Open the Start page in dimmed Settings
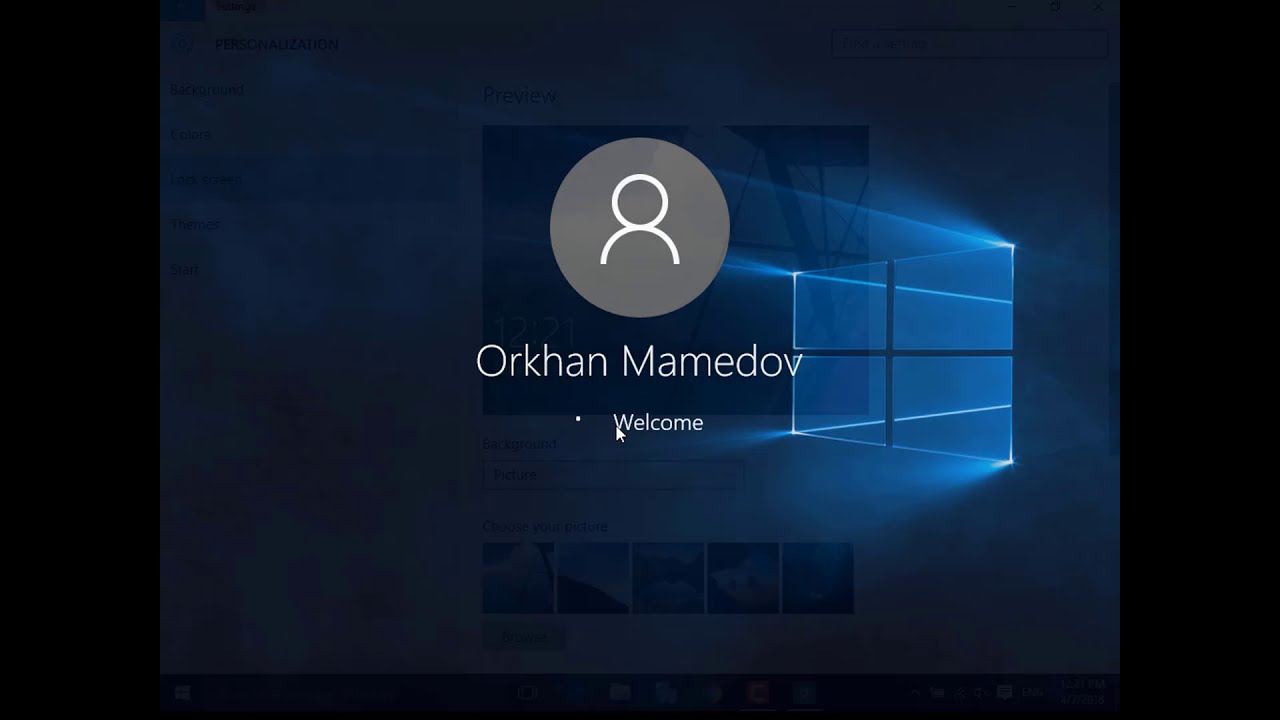1280x720 pixels. click(185, 269)
